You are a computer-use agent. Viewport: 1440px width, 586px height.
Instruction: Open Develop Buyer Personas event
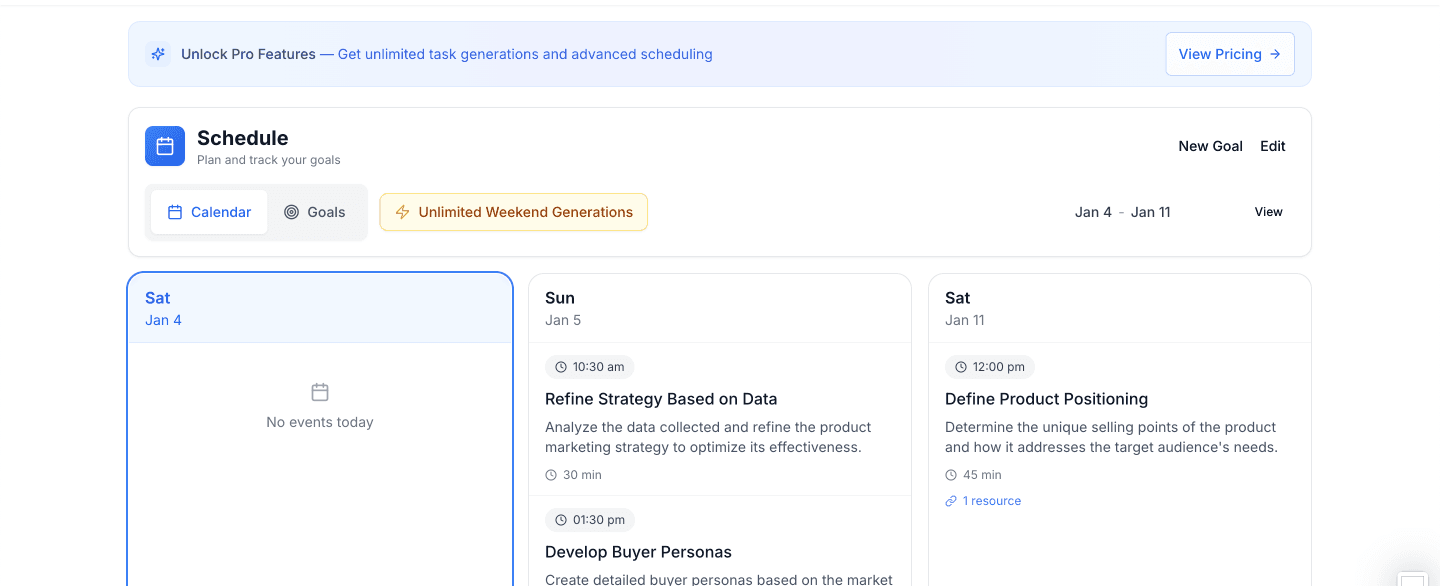click(638, 552)
